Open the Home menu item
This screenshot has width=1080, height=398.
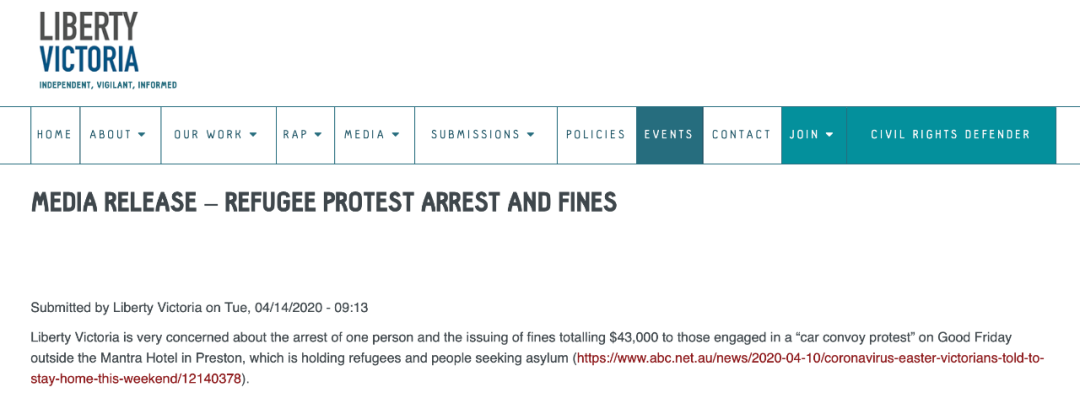[54, 135]
